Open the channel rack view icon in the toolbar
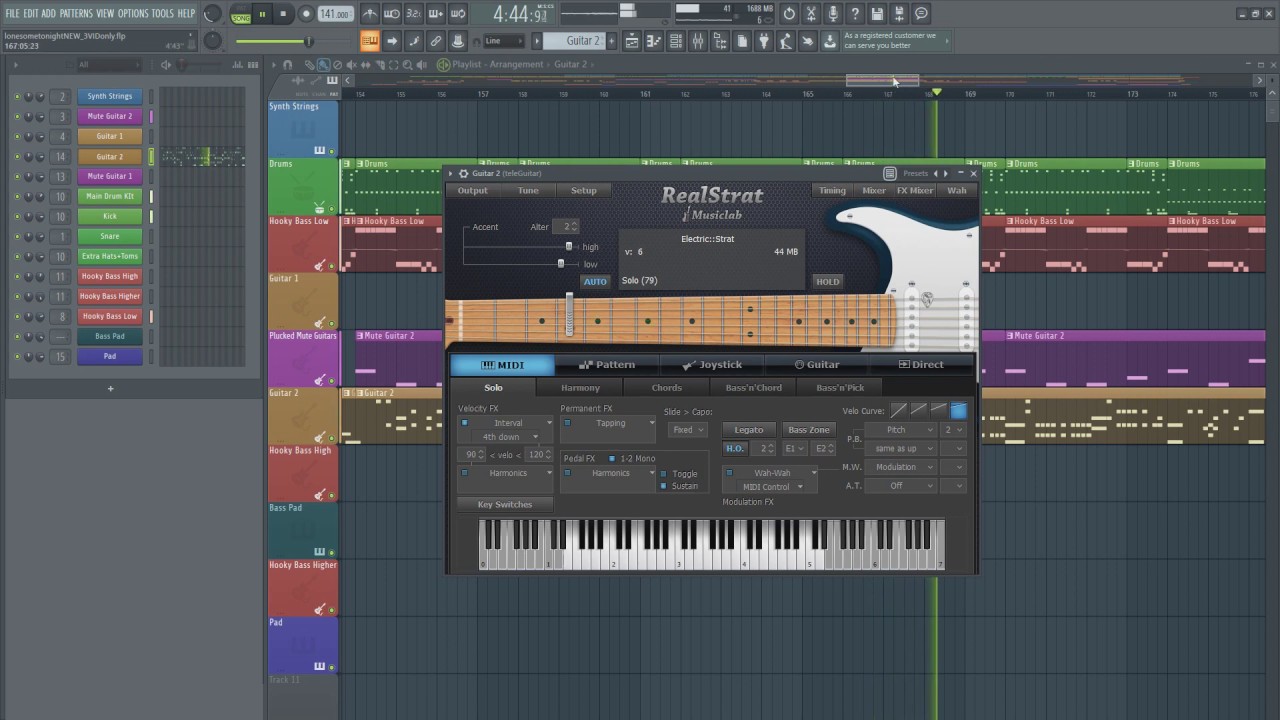The image size is (1280, 720). tap(676, 41)
